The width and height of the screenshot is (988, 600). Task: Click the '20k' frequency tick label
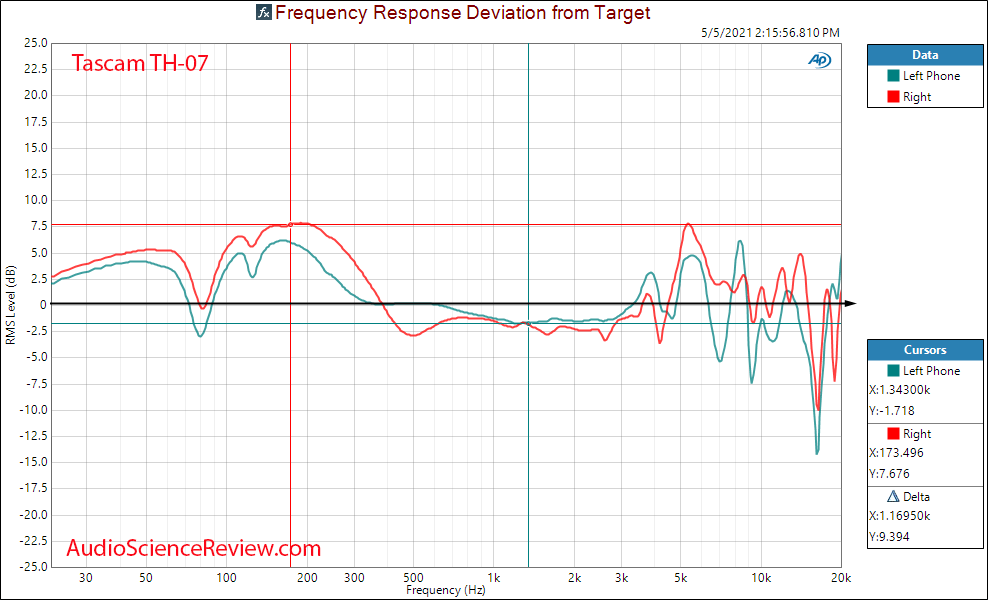[841, 577]
